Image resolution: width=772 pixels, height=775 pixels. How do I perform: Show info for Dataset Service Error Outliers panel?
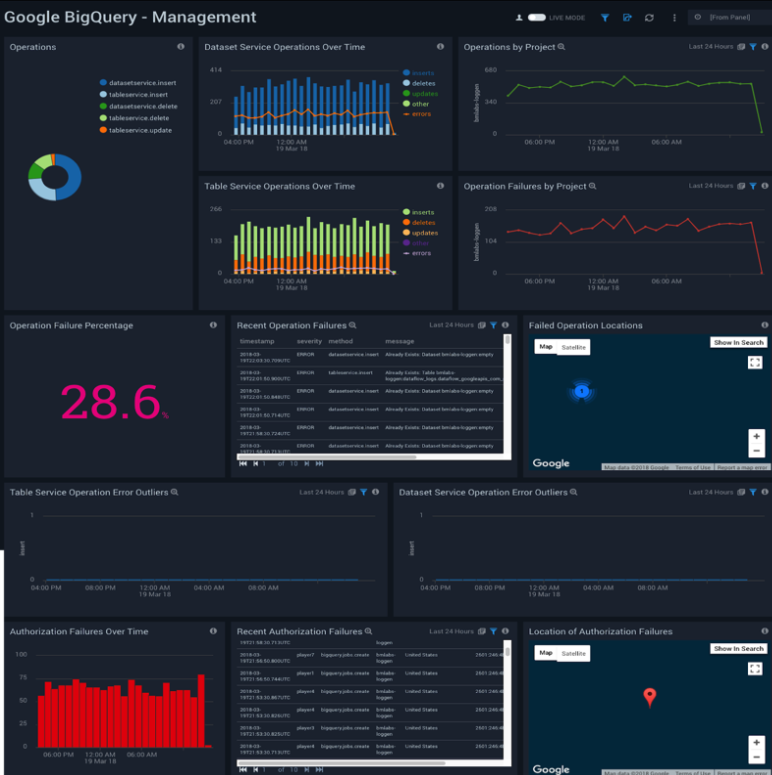(765, 492)
